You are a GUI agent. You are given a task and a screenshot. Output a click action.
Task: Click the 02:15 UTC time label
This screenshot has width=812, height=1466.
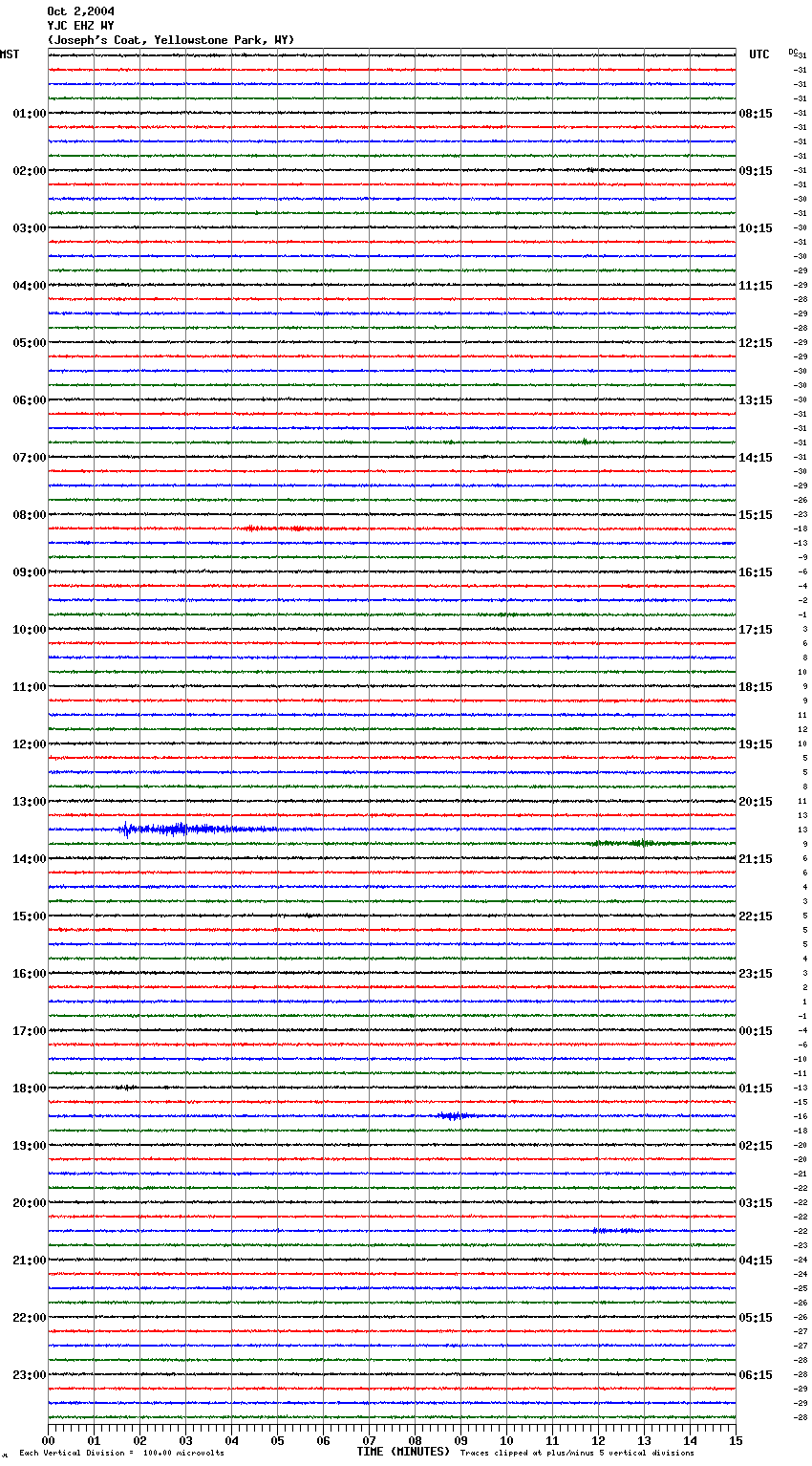(x=756, y=1146)
